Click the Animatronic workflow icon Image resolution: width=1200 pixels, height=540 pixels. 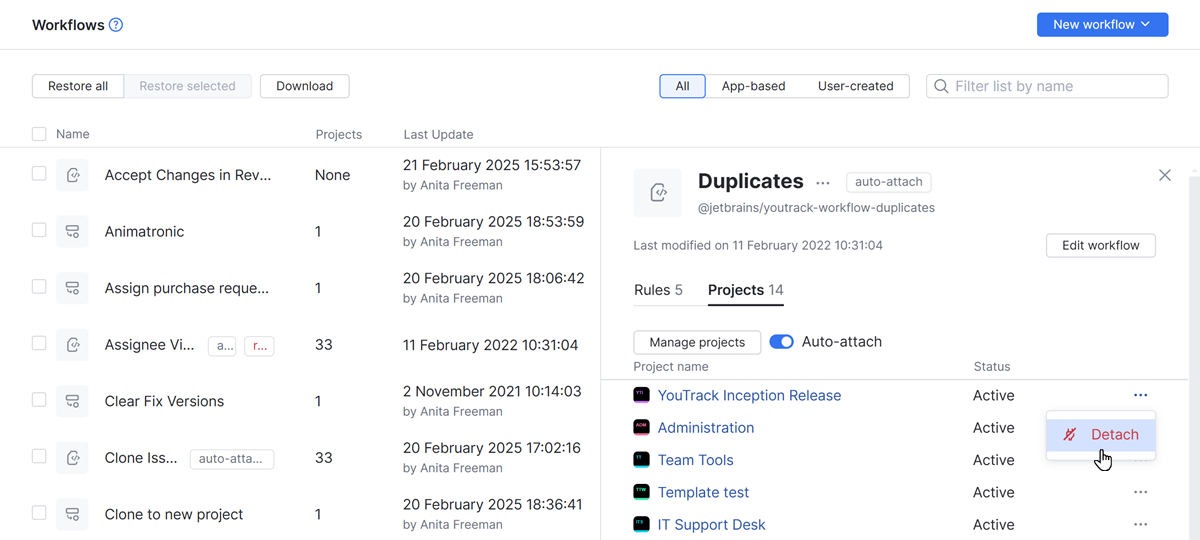pyautogui.click(x=72, y=231)
